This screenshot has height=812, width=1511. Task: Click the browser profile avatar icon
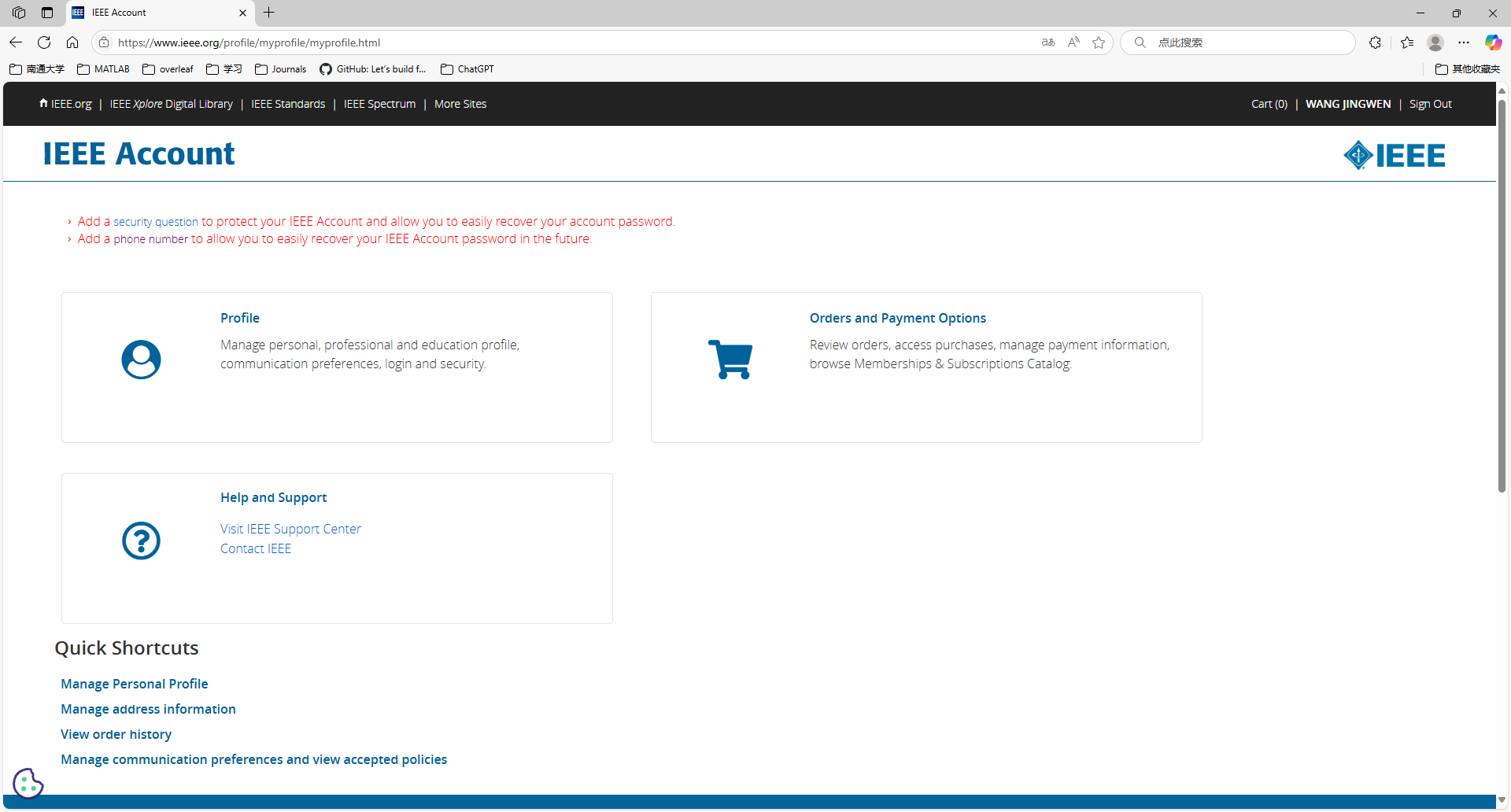click(1435, 42)
